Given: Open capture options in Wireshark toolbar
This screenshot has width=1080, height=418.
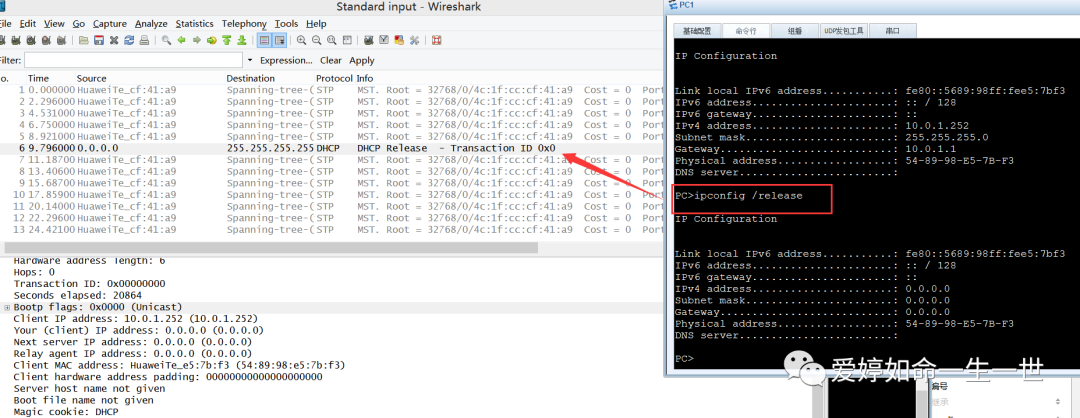Looking at the screenshot, I should pyautogui.click(x=16, y=40).
